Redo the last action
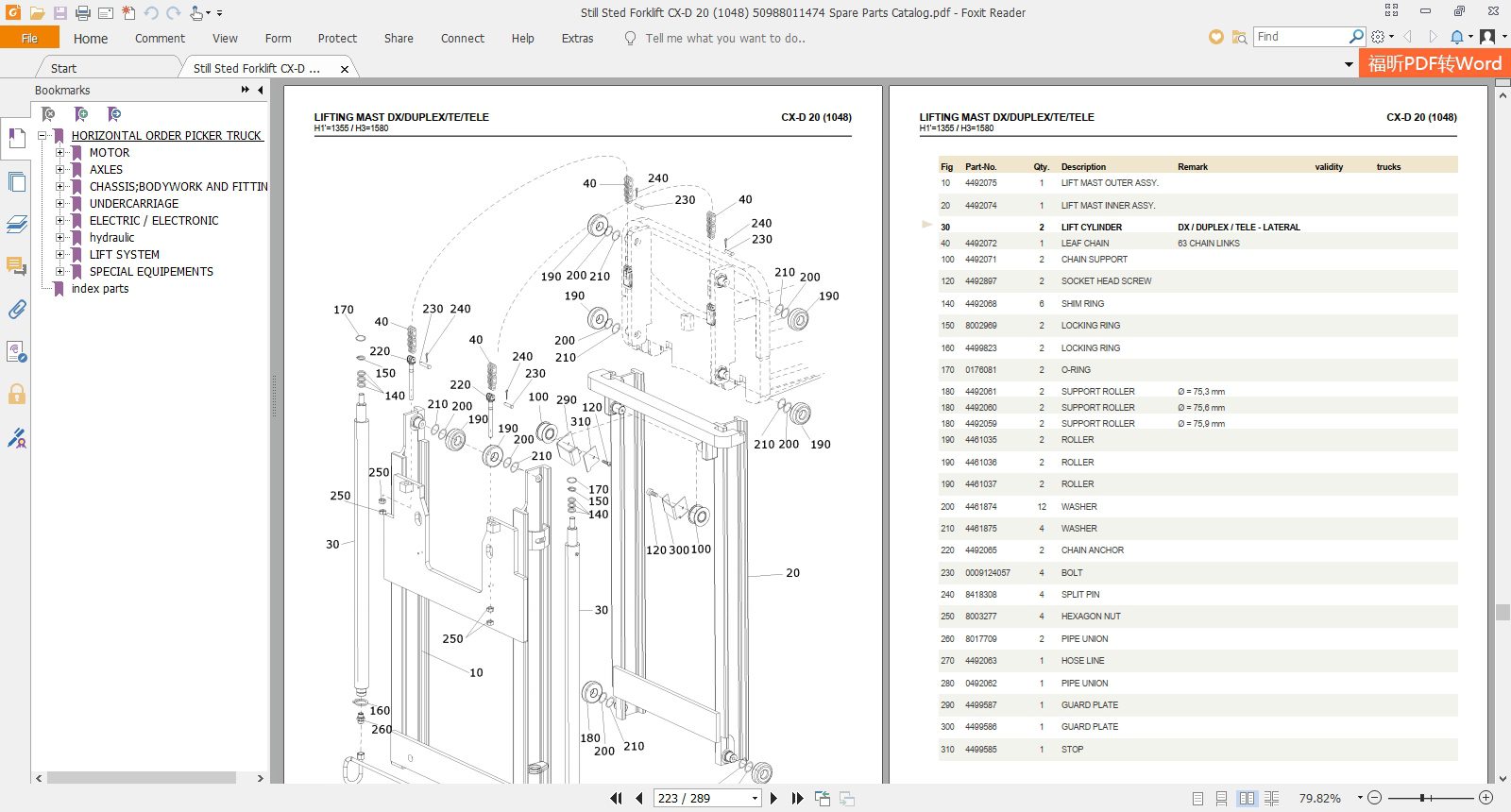Image resolution: width=1511 pixels, height=812 pixels. [x=174, y=13]
